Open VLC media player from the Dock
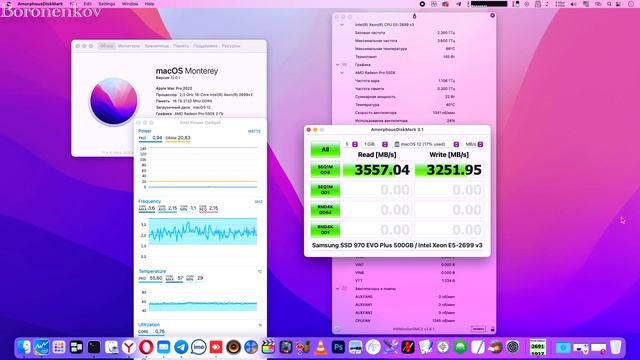 (321, 347)
